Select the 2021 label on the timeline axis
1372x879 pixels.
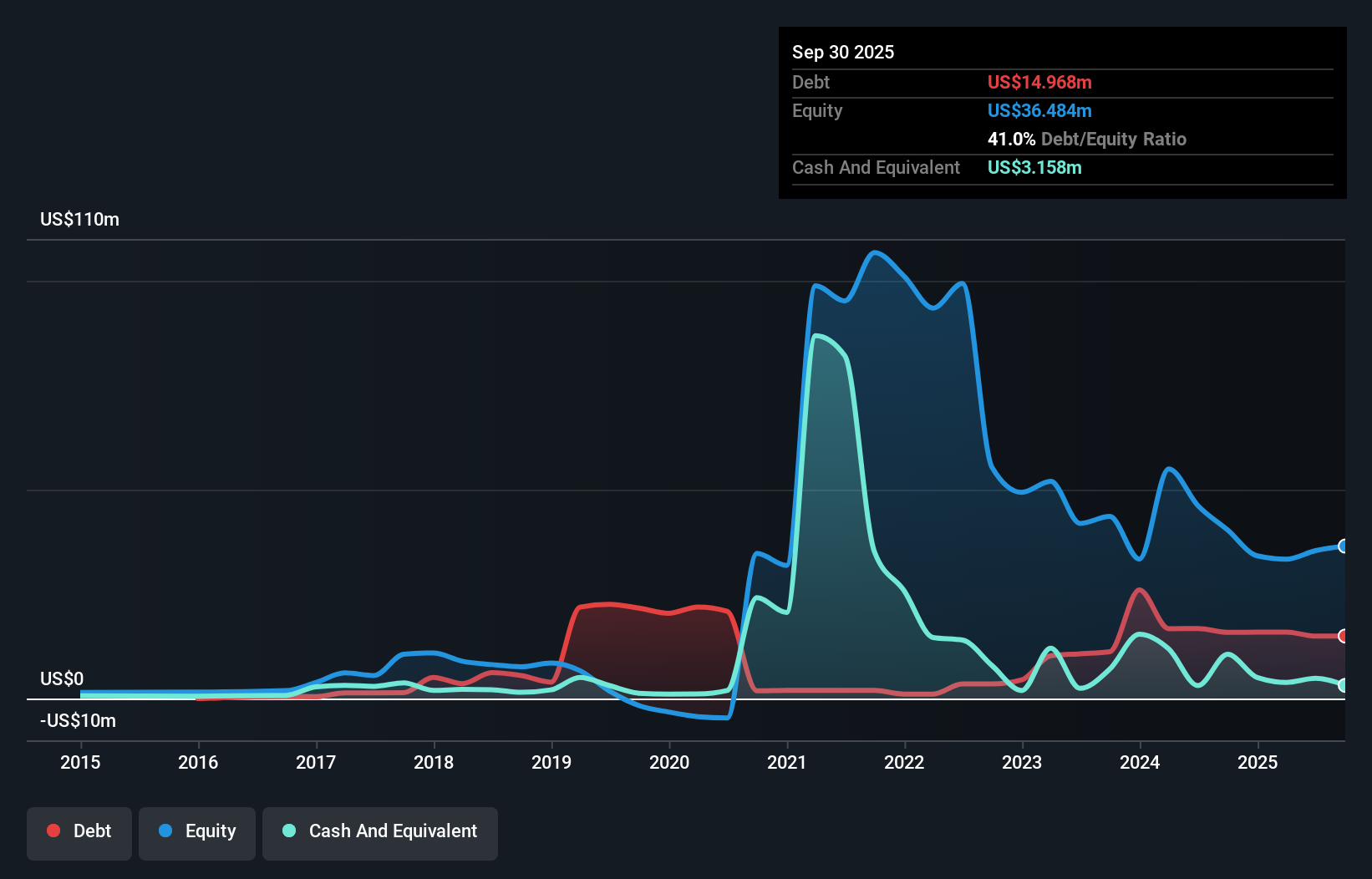click(x=786, y=762)
